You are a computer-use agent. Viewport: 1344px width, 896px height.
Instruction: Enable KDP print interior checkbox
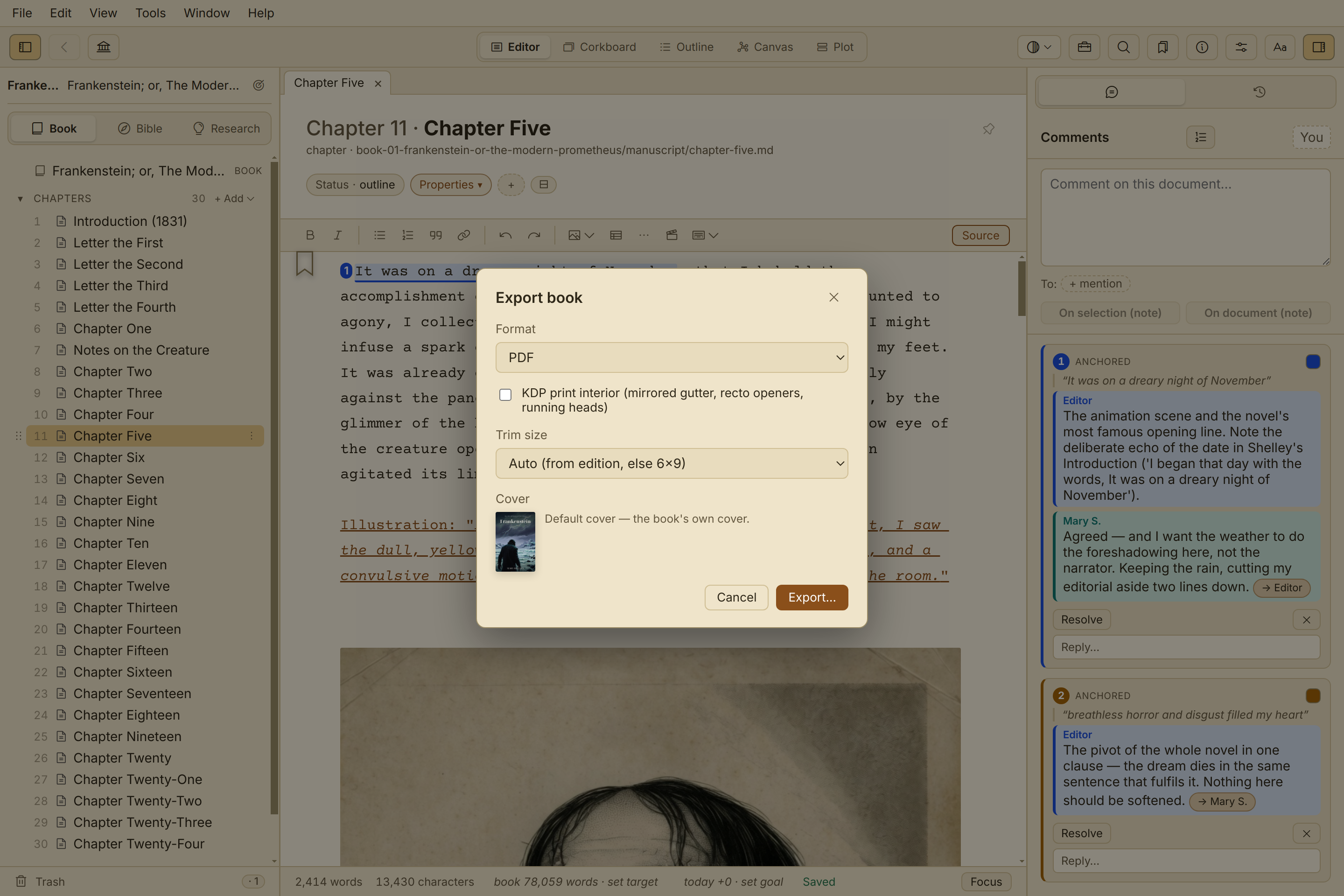tap(505, 394)
